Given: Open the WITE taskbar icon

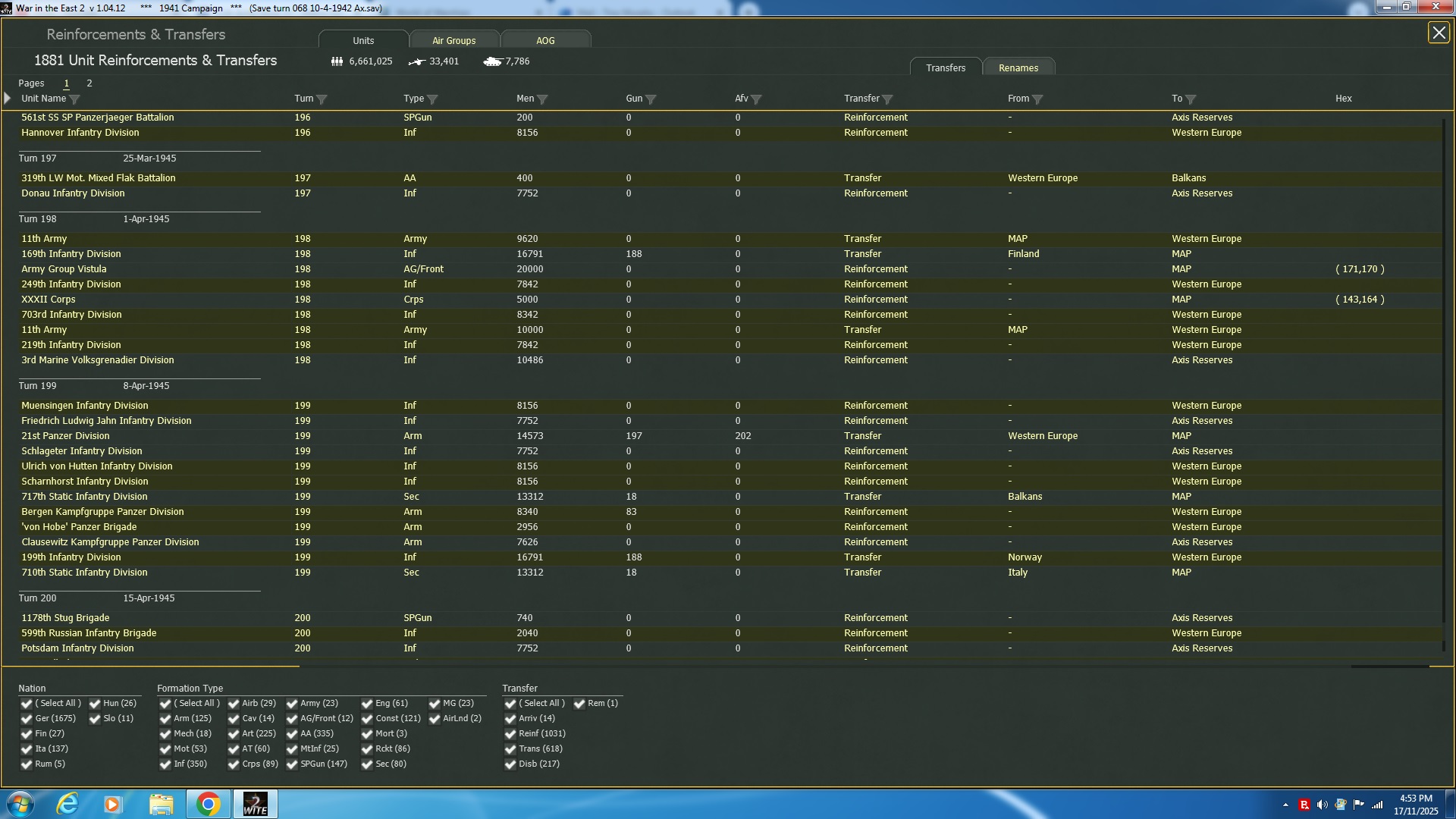Looking at the screenshot, I should tap(255, 804).
